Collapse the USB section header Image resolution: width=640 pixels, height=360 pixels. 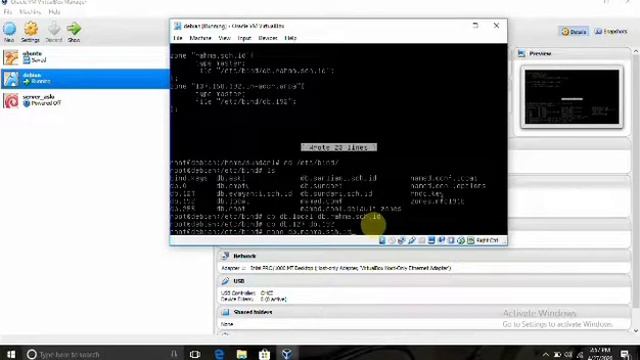coord(424,281)
